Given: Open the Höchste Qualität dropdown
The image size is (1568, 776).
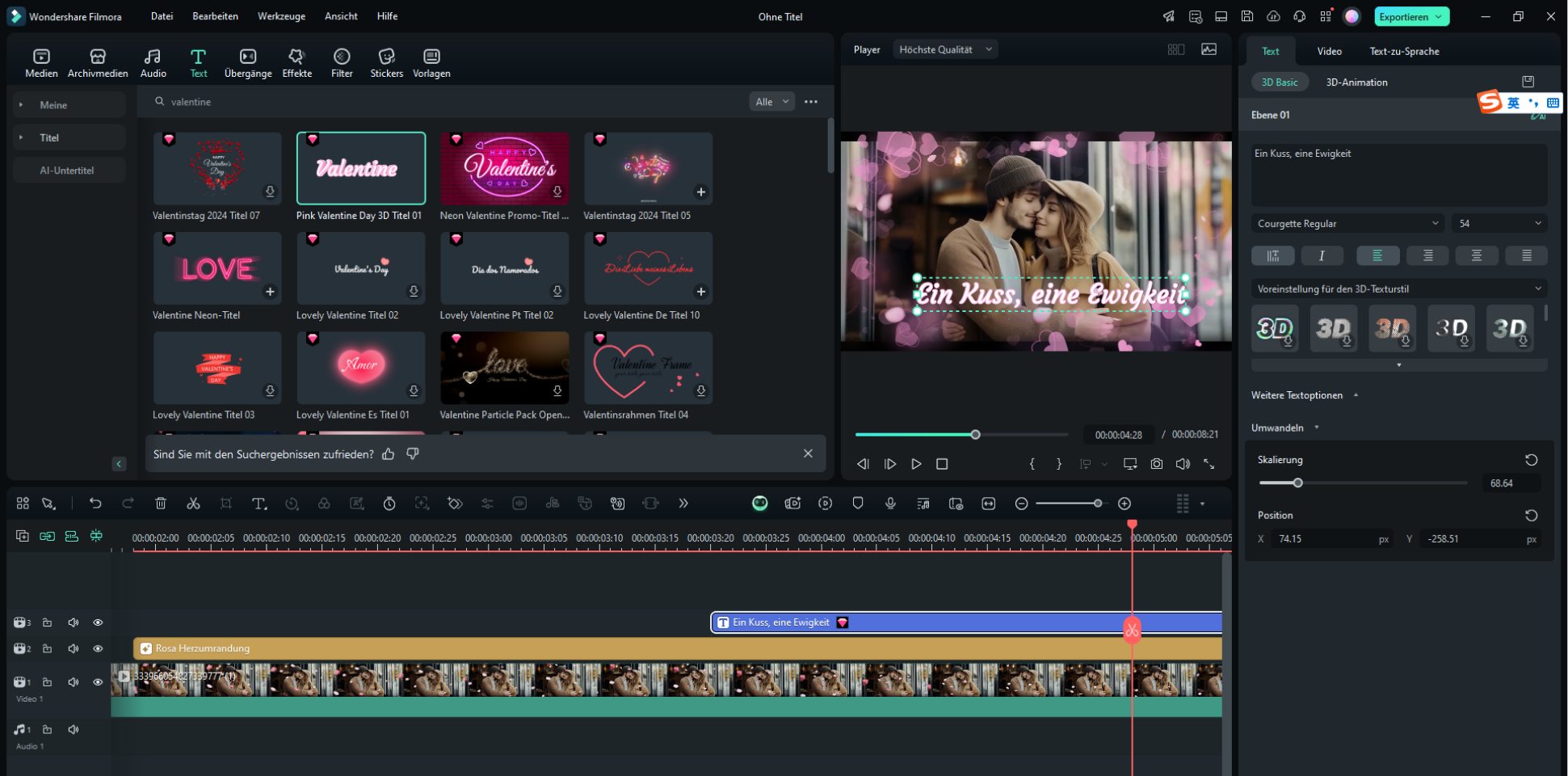Looking at the screenshot, I should (x=945, y=49).
